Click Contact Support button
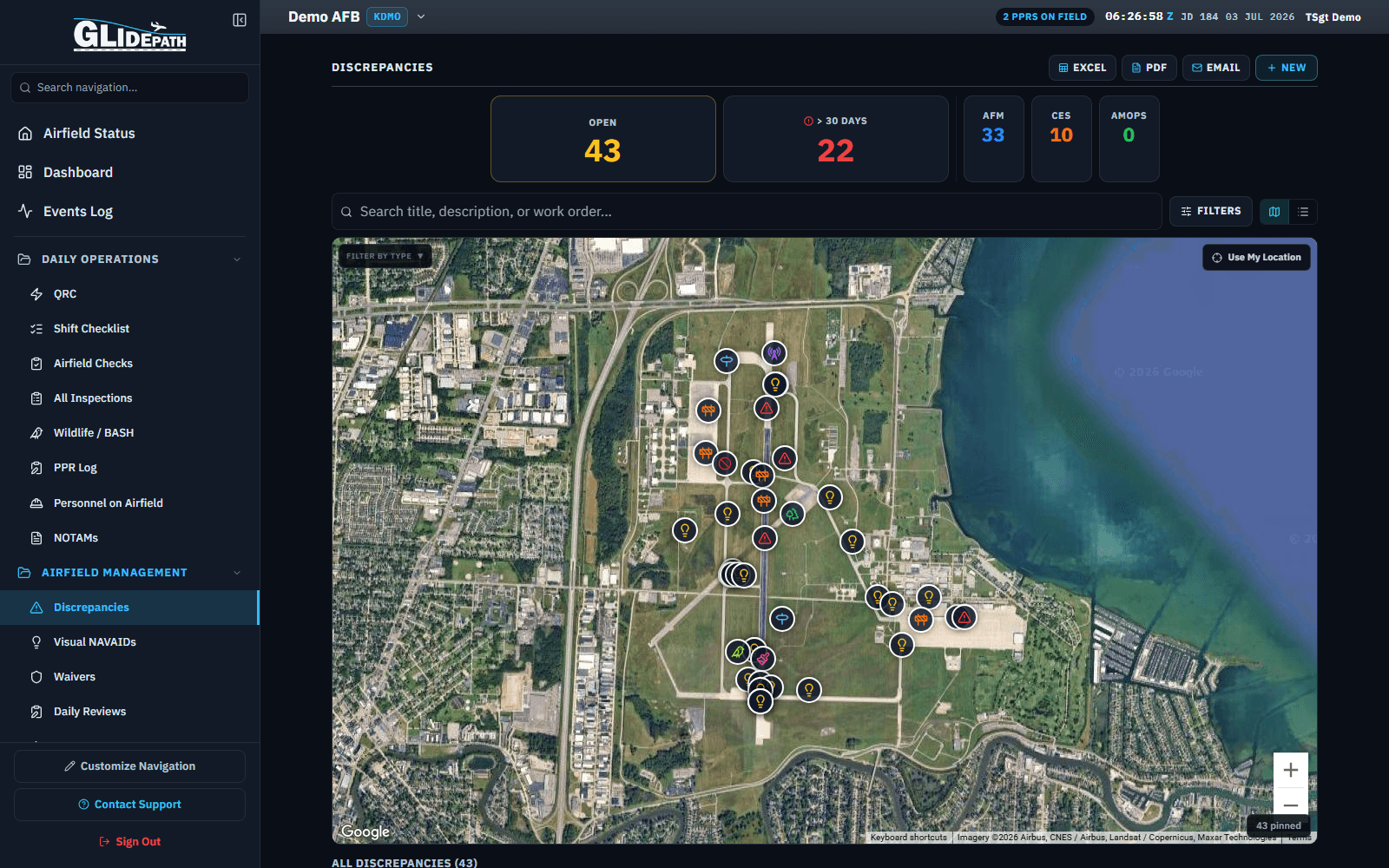Image resolution: width=1389 pixels, height=868 pixels. pos(129,805)
